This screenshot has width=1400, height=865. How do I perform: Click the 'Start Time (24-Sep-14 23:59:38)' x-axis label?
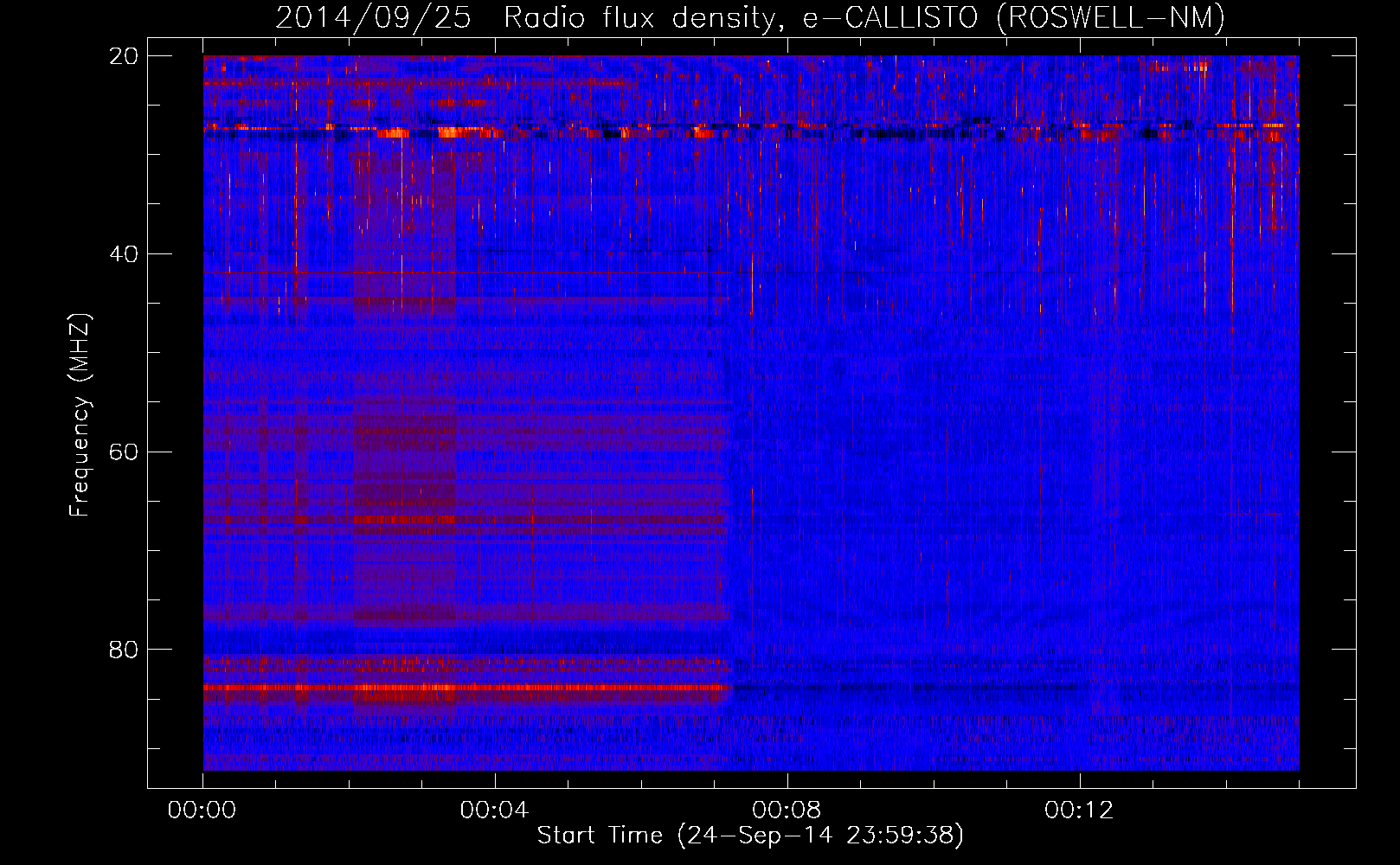coord(750,836)
